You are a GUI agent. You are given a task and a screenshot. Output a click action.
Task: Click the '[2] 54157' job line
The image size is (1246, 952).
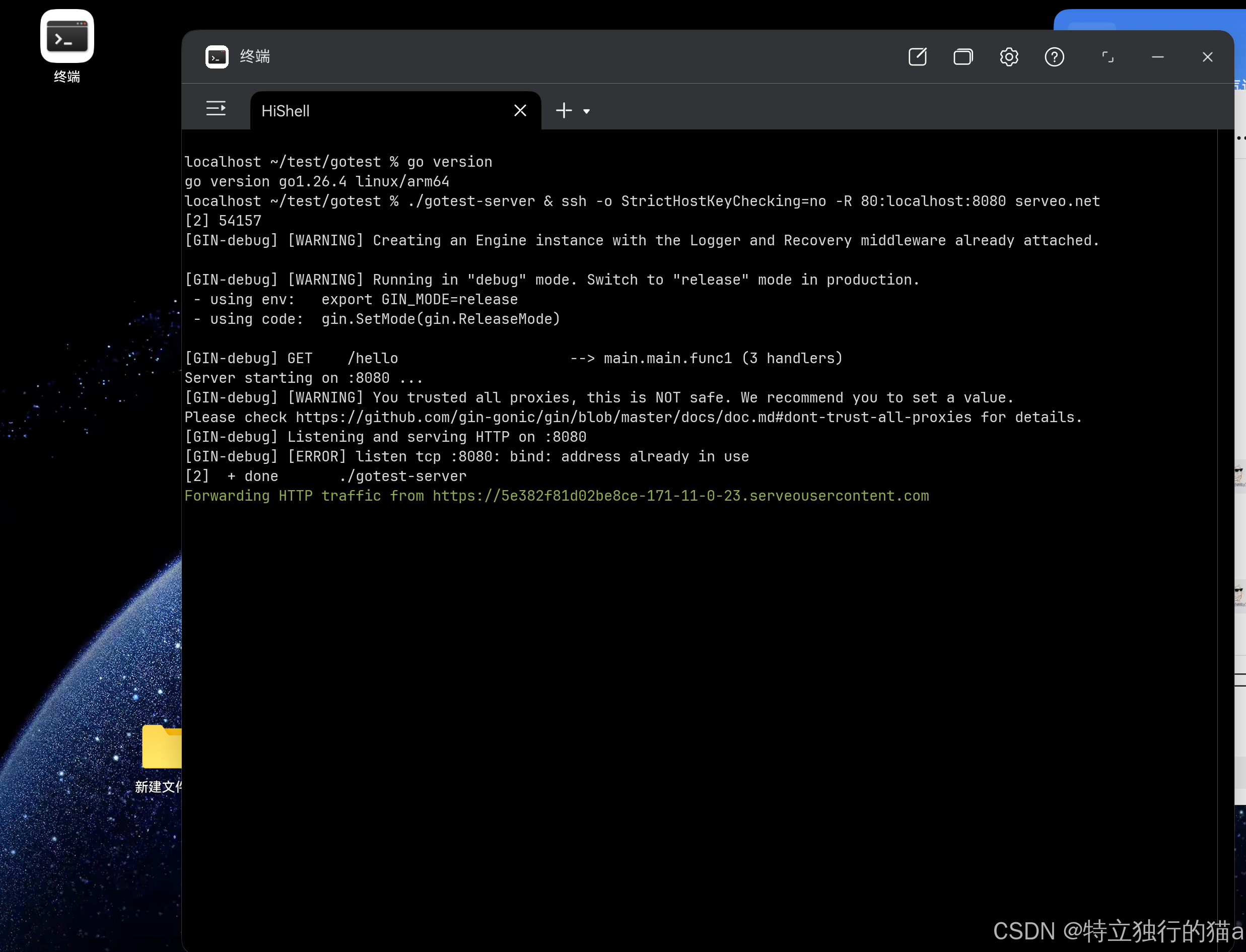tap(223, 221)
